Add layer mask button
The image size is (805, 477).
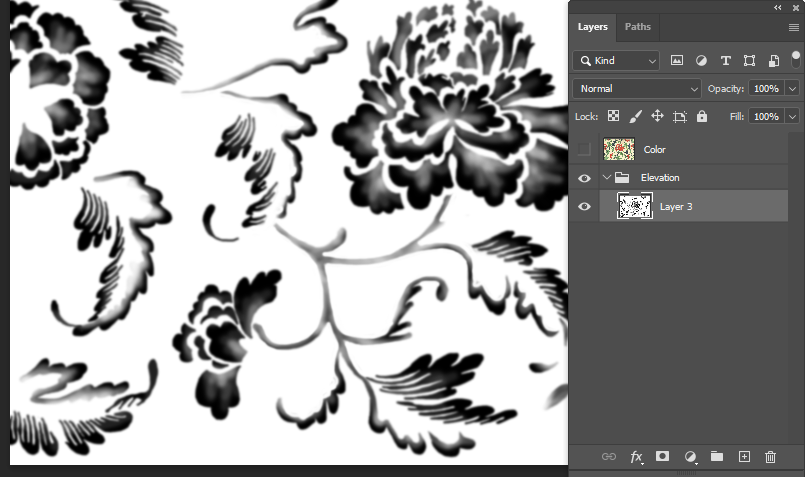(662, 456)
